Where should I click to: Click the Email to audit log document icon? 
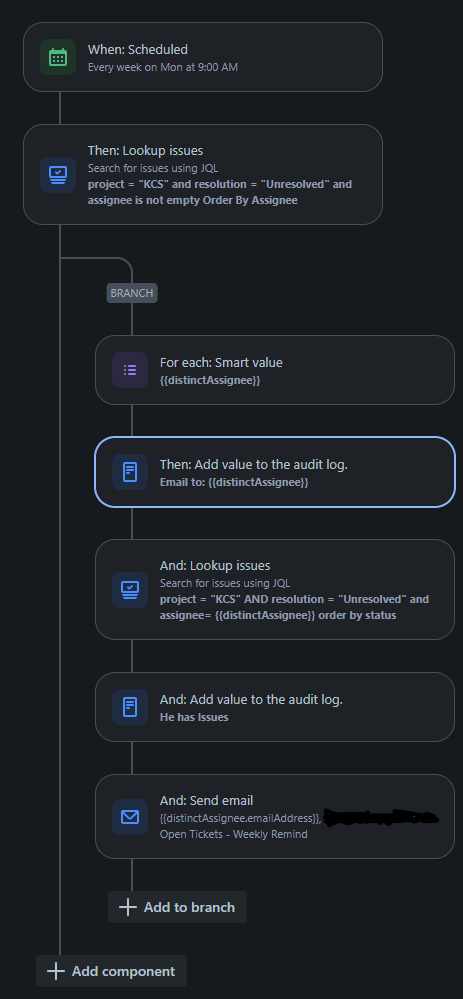pos(130,472)
